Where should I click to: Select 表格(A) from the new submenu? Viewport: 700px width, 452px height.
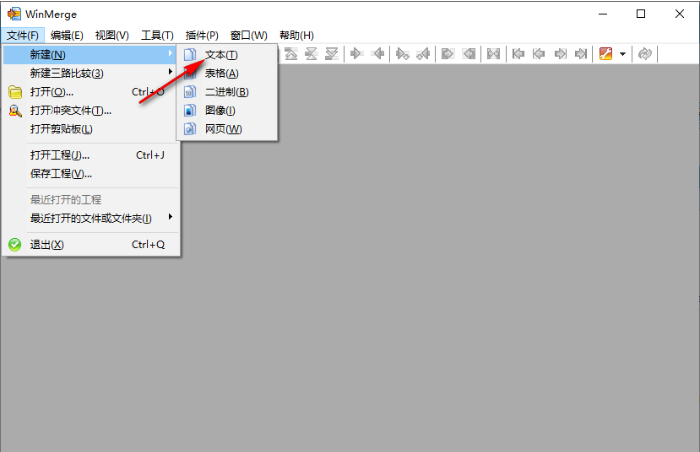tap(227, 73)
